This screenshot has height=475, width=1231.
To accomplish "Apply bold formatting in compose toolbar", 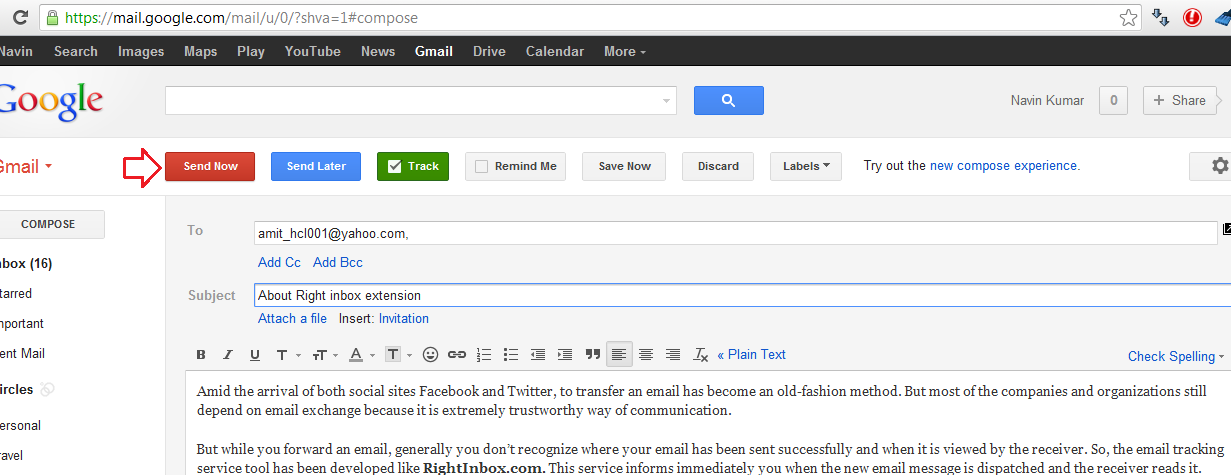I will [201, 355].
